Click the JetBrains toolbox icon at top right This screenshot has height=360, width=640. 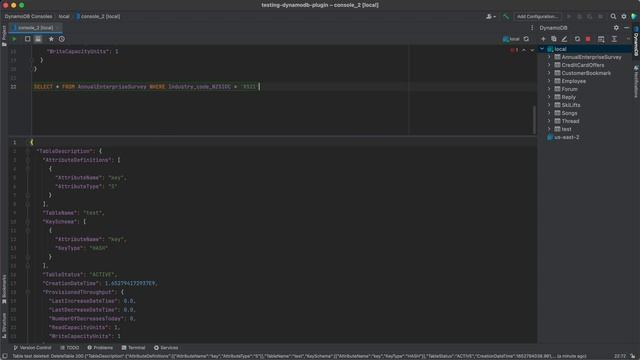coord(634,16)
